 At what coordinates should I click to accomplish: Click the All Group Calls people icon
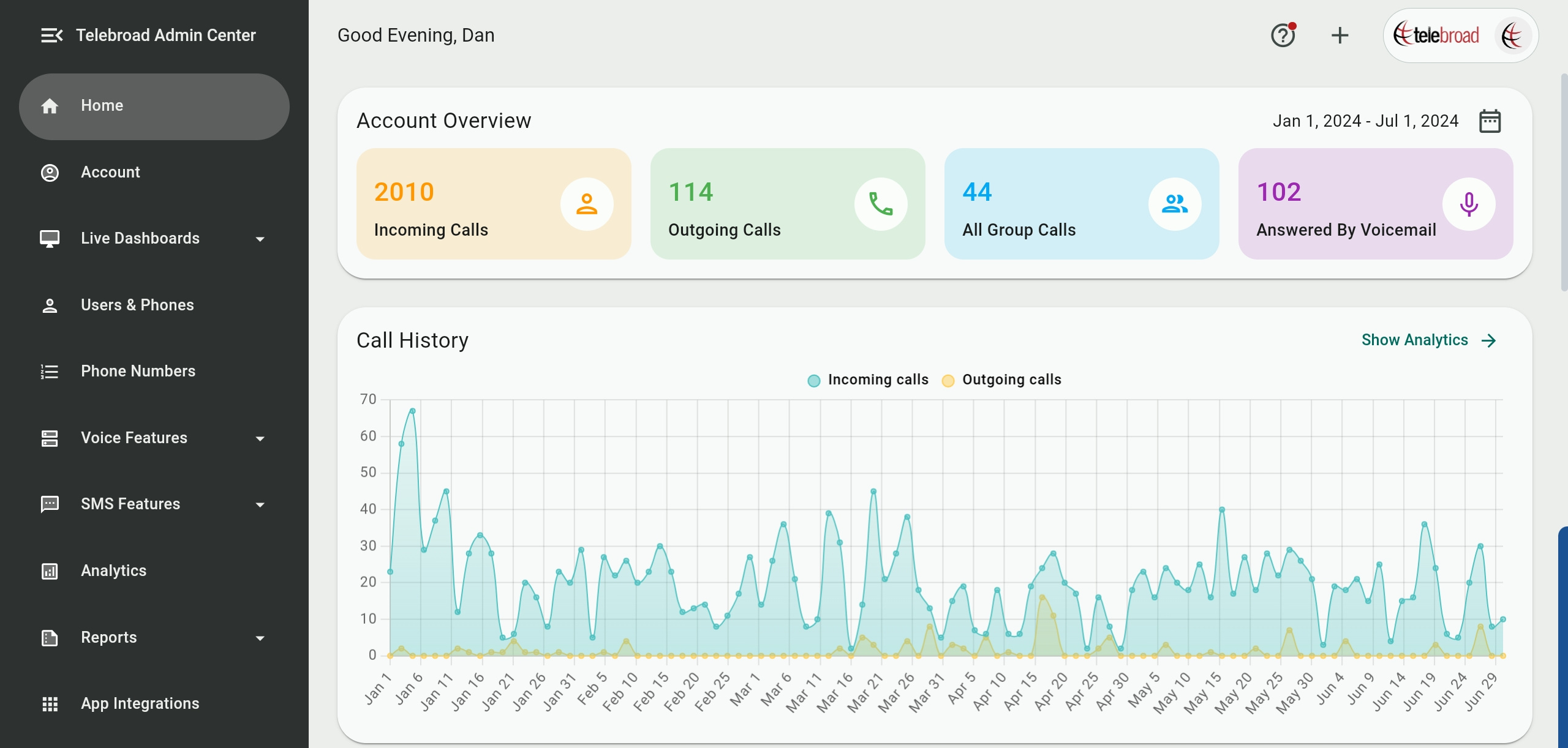(1174, 204)
